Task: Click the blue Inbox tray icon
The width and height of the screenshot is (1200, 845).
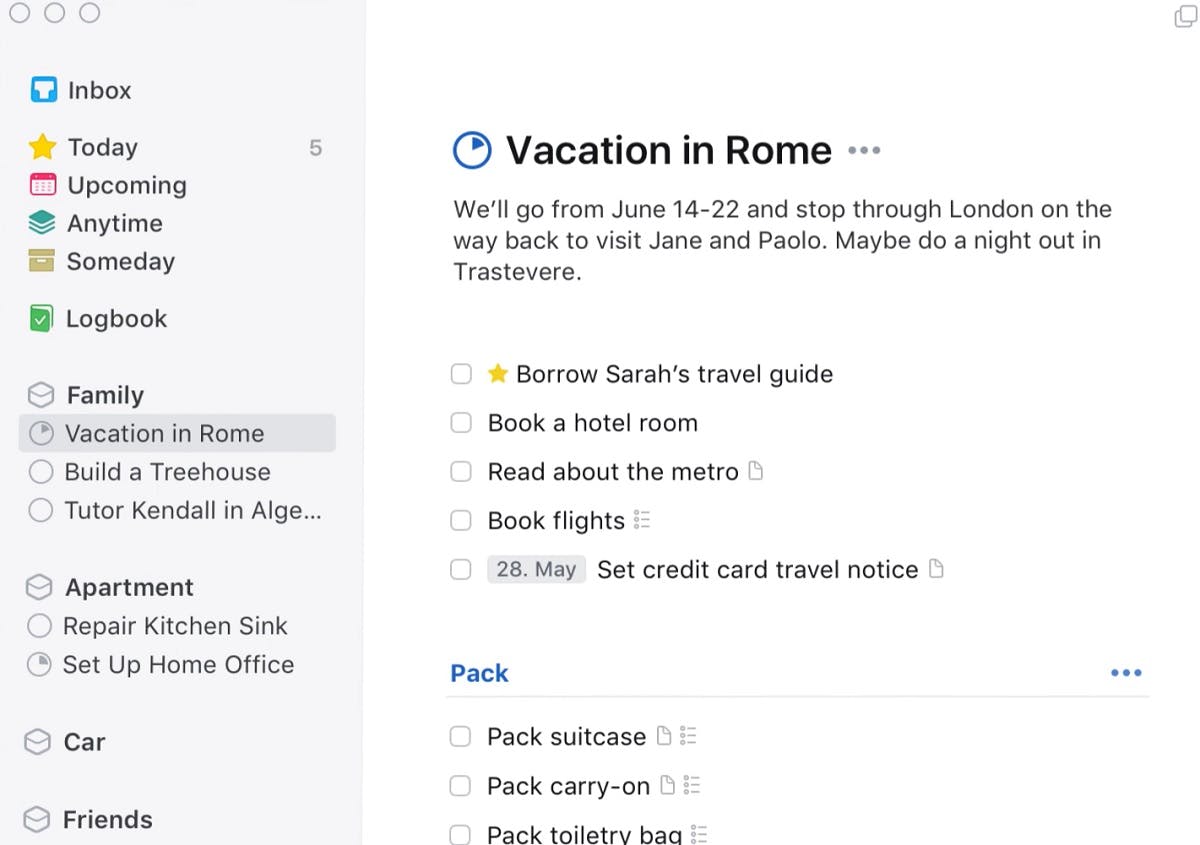Action: (43, 90)
